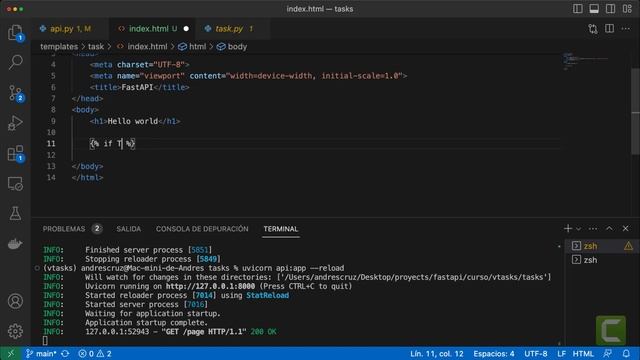Click the http://127.0.0.1:8000 link in terminal
The width and height of the screenshot is (640, 360).
tap(210, 286)
